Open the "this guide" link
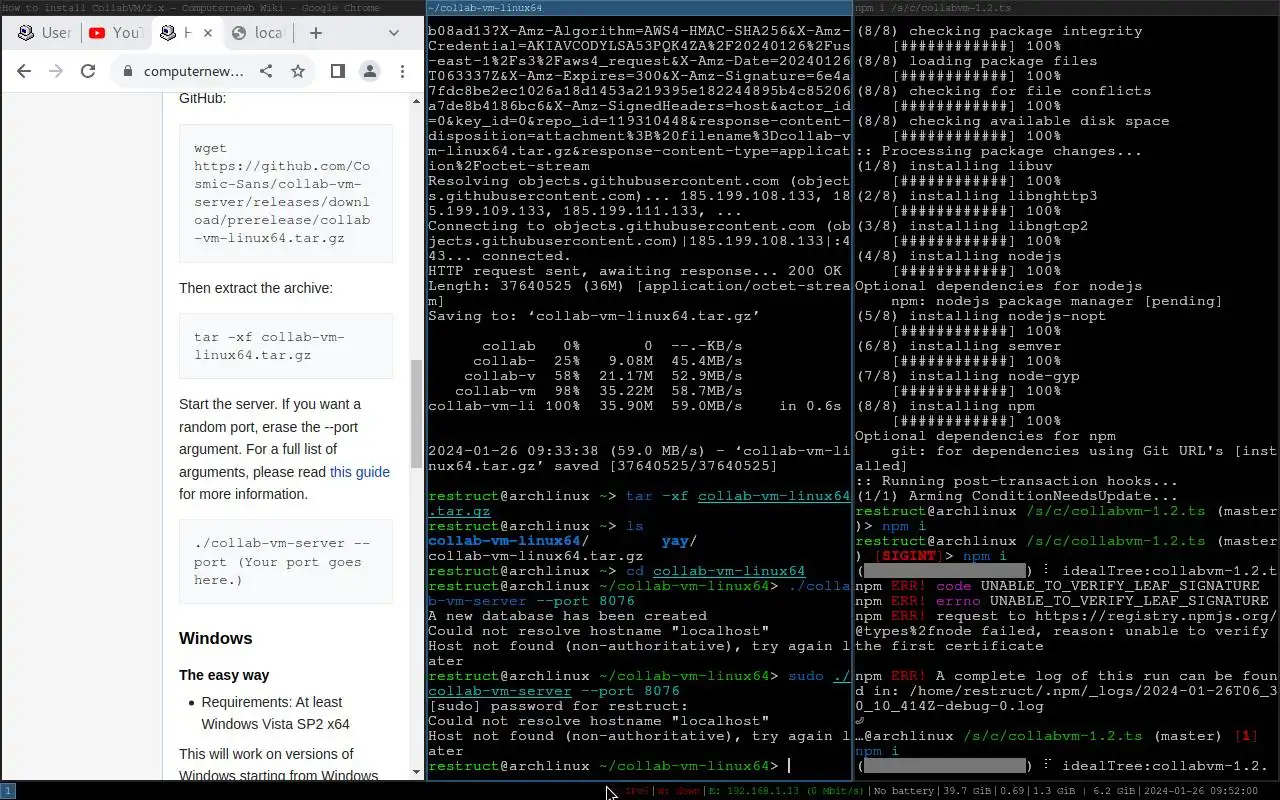The width and height of the screenshot is (1280, 800). (360, 472)
